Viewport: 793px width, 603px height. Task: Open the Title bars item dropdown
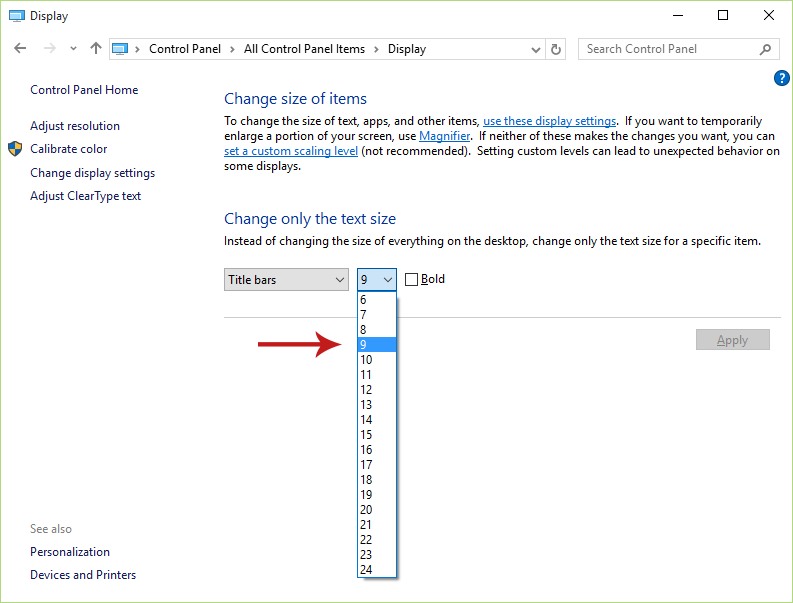[x=286, y=280]
